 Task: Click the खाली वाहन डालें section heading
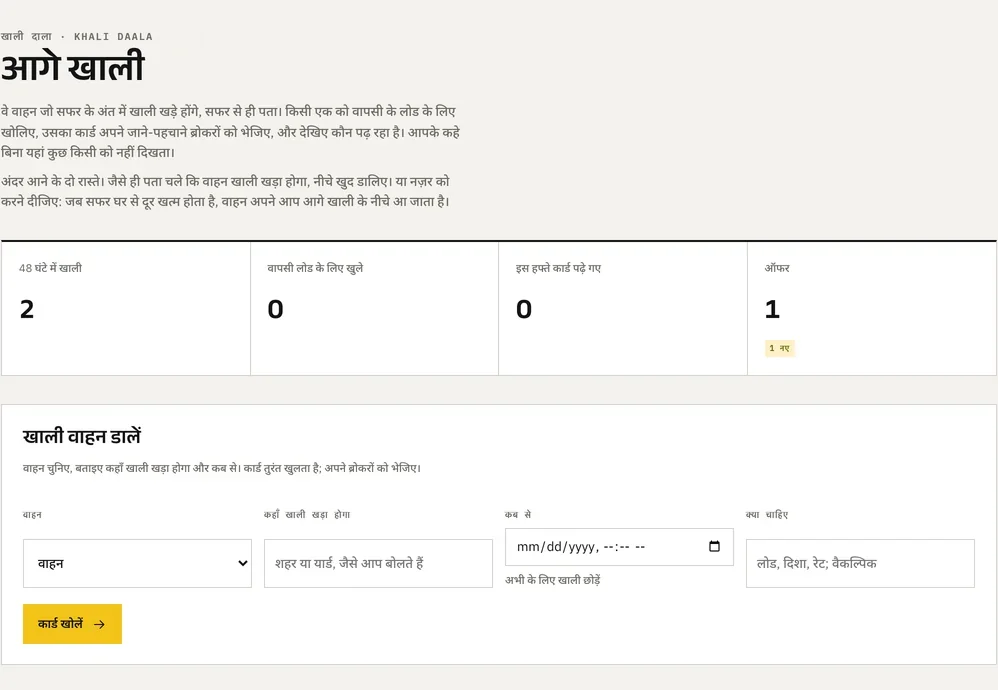[x=81, y=437]
